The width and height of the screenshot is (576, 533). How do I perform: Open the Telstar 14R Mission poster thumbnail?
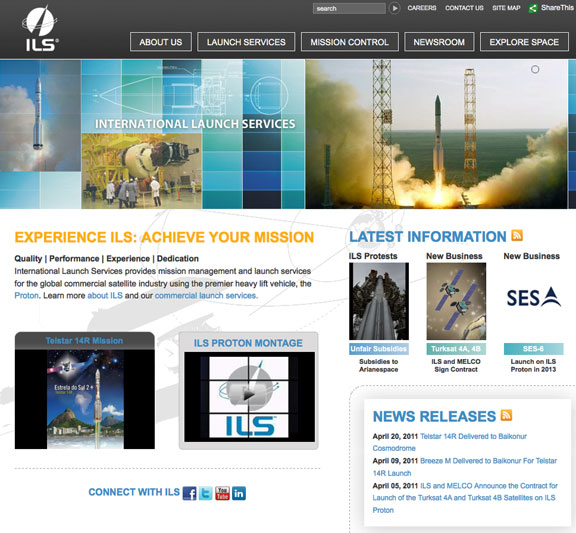point(85,399)
